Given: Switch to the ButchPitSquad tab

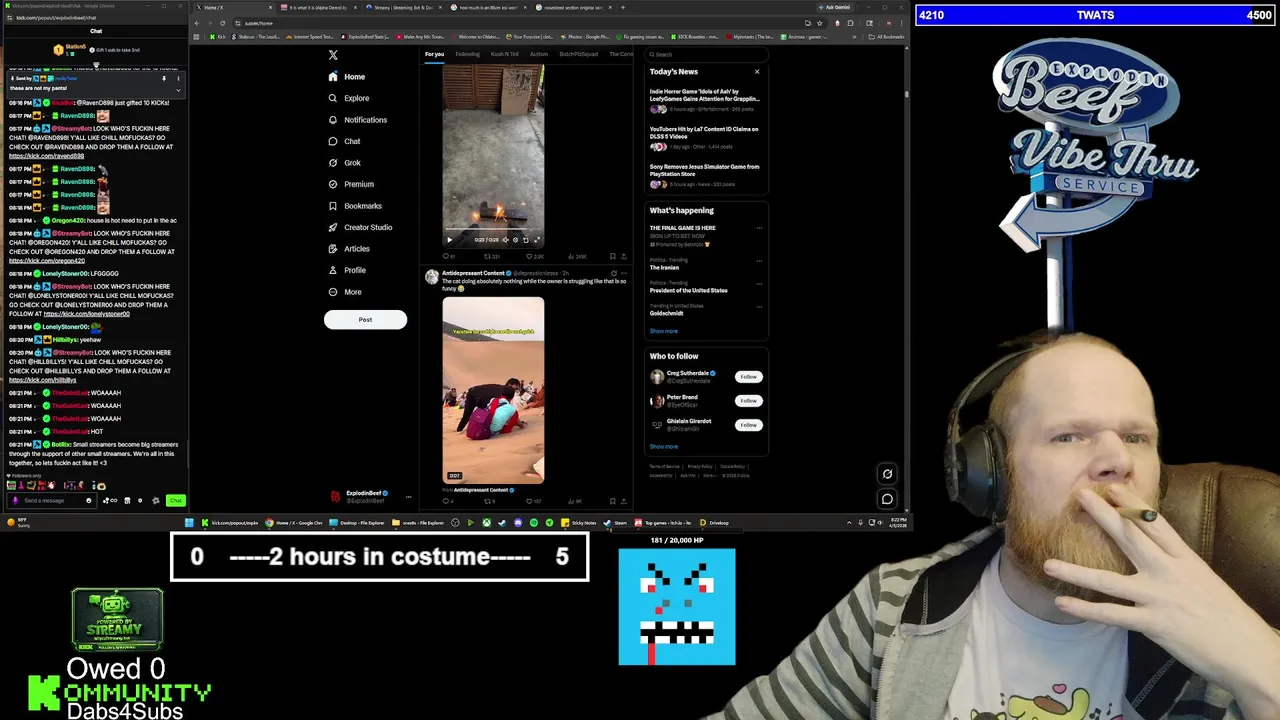Looking at the screenshot, I should pos(578,54).
